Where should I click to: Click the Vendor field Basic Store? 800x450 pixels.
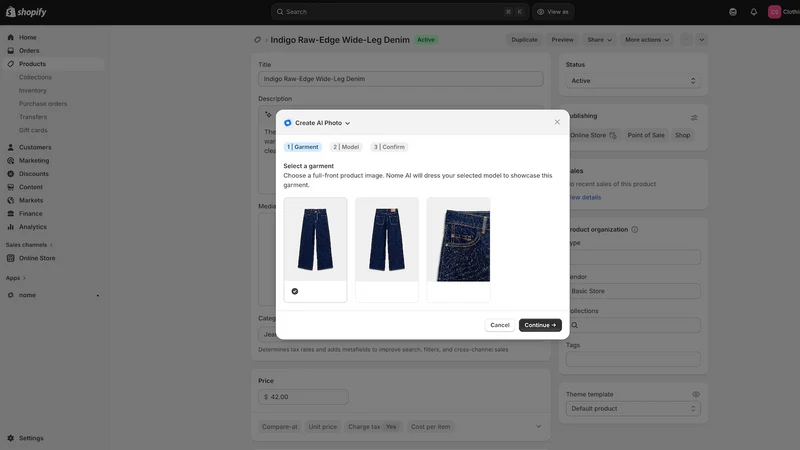[633, 291]
